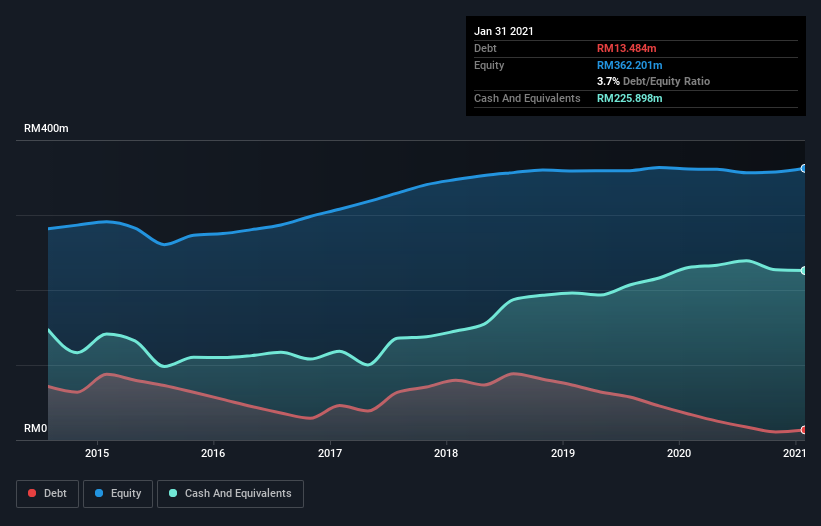
Task: Click the RM400m y-axis label
Action: pyautogui.click(x=46, y=129)
